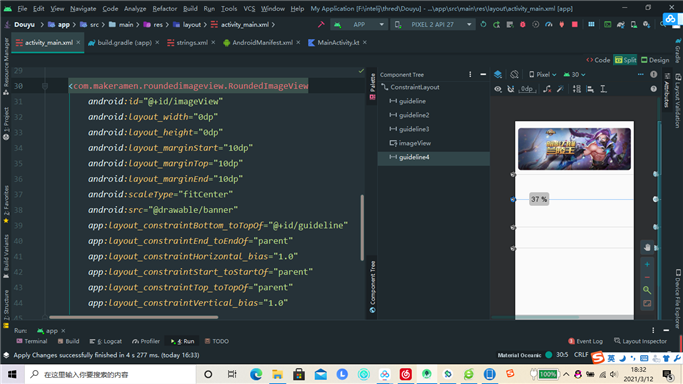Open the Analyze menu
This screenshot has width=683, height=384.
pos(135,9)
